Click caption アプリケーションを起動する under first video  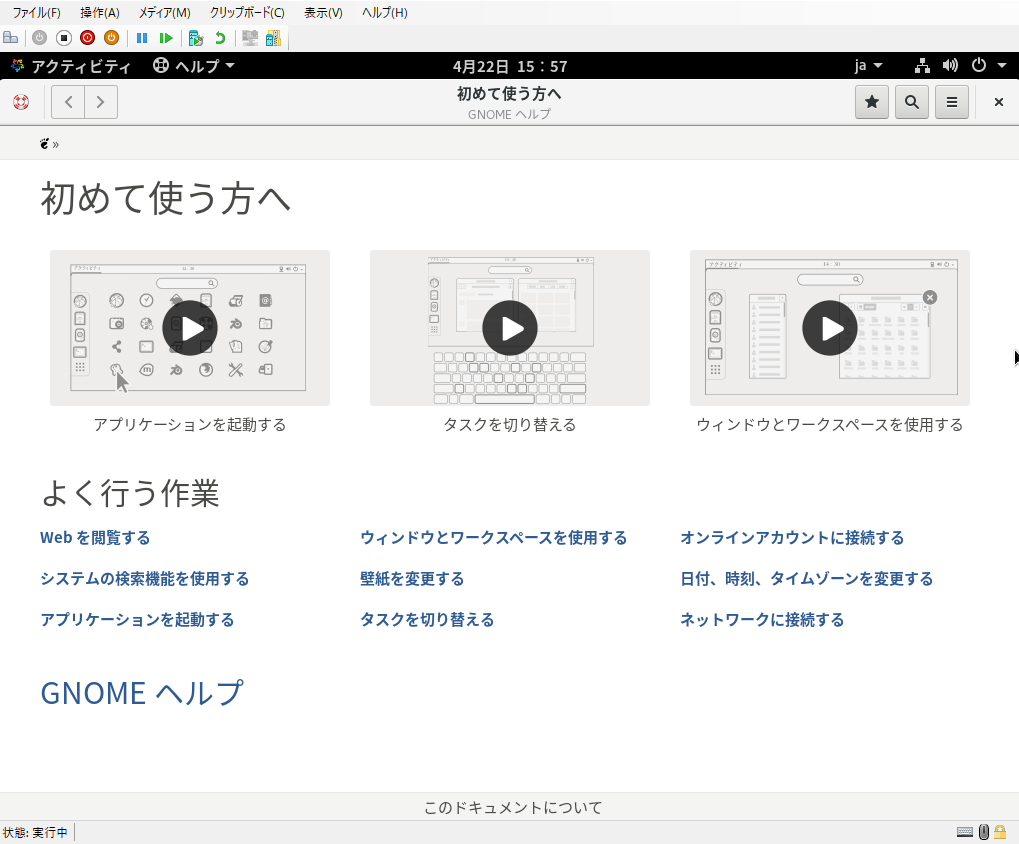coord(190,425)
